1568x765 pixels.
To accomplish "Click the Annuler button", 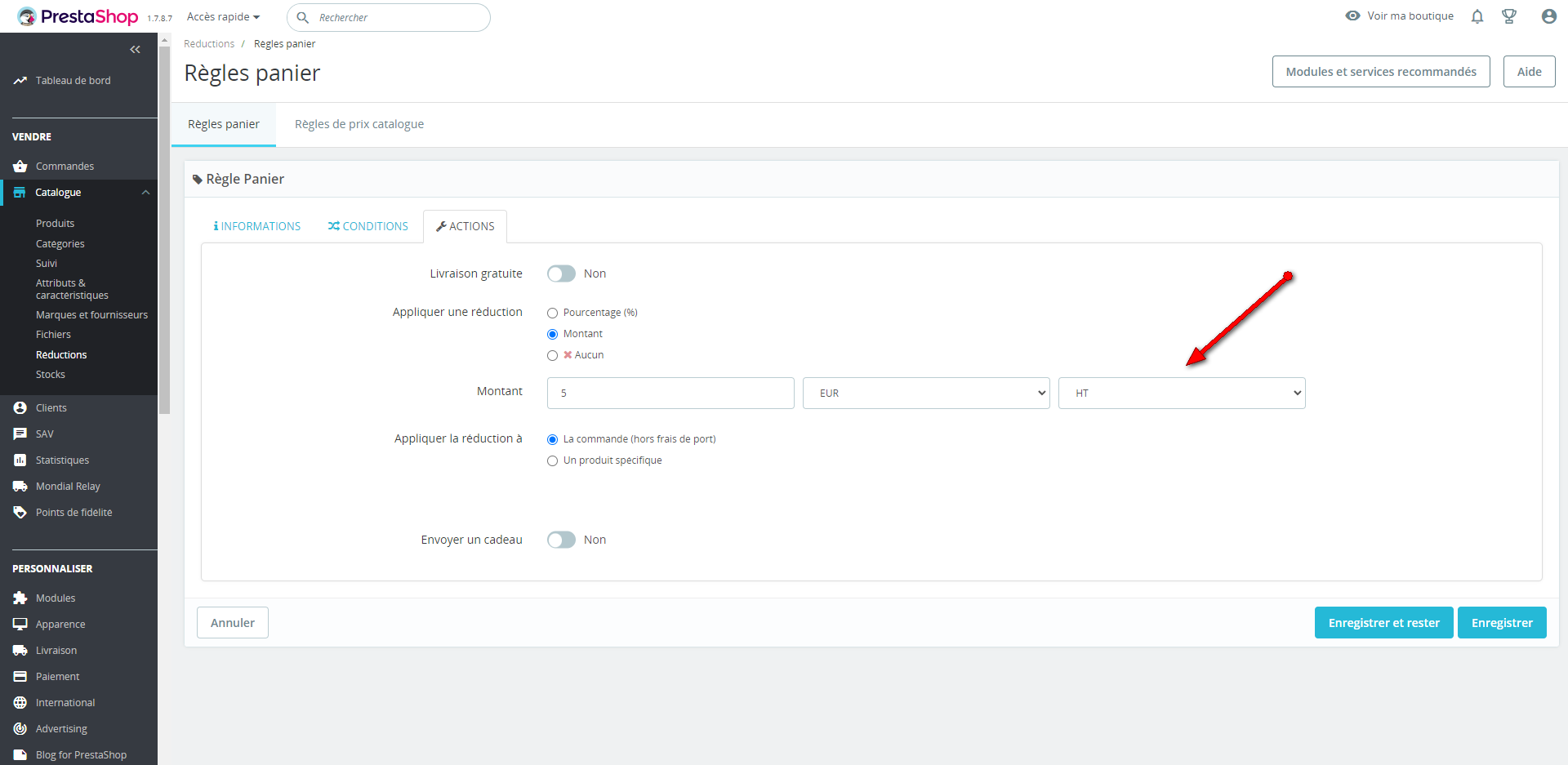I will tap(233, 623).
